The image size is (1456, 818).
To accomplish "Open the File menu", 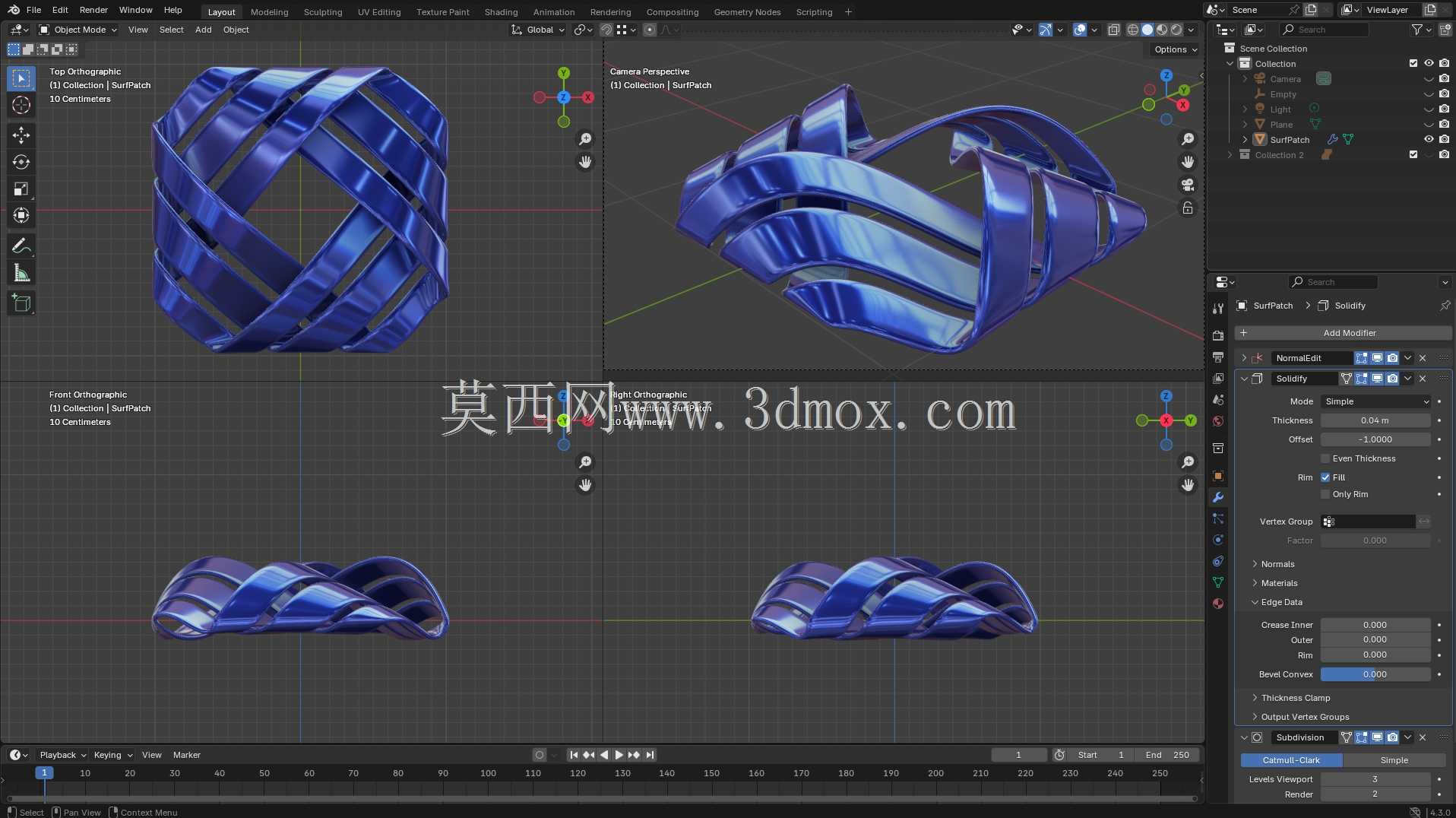I will pyautogui.click(x=33, y=10).
